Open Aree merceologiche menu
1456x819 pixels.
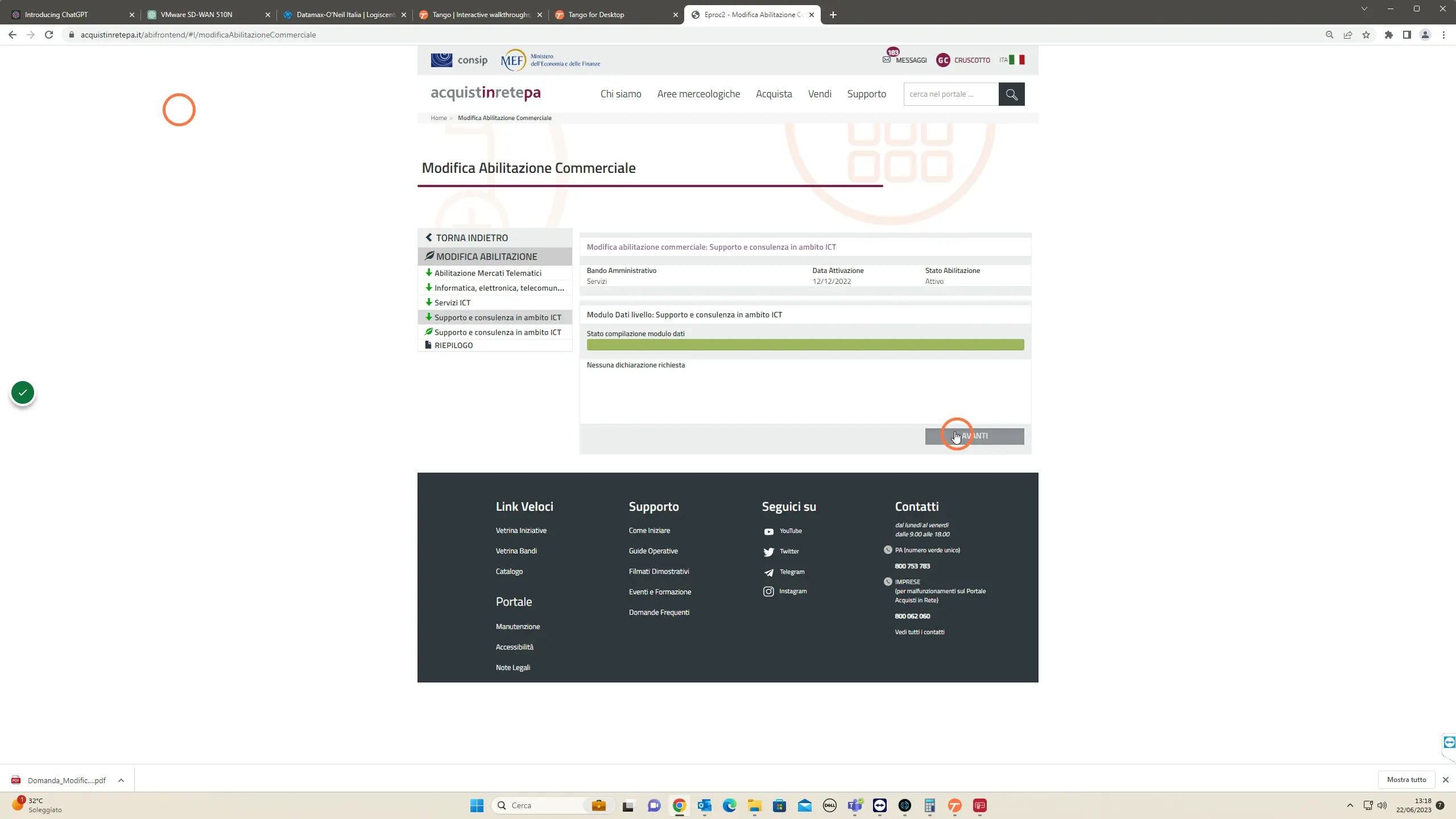click(698, 94)
